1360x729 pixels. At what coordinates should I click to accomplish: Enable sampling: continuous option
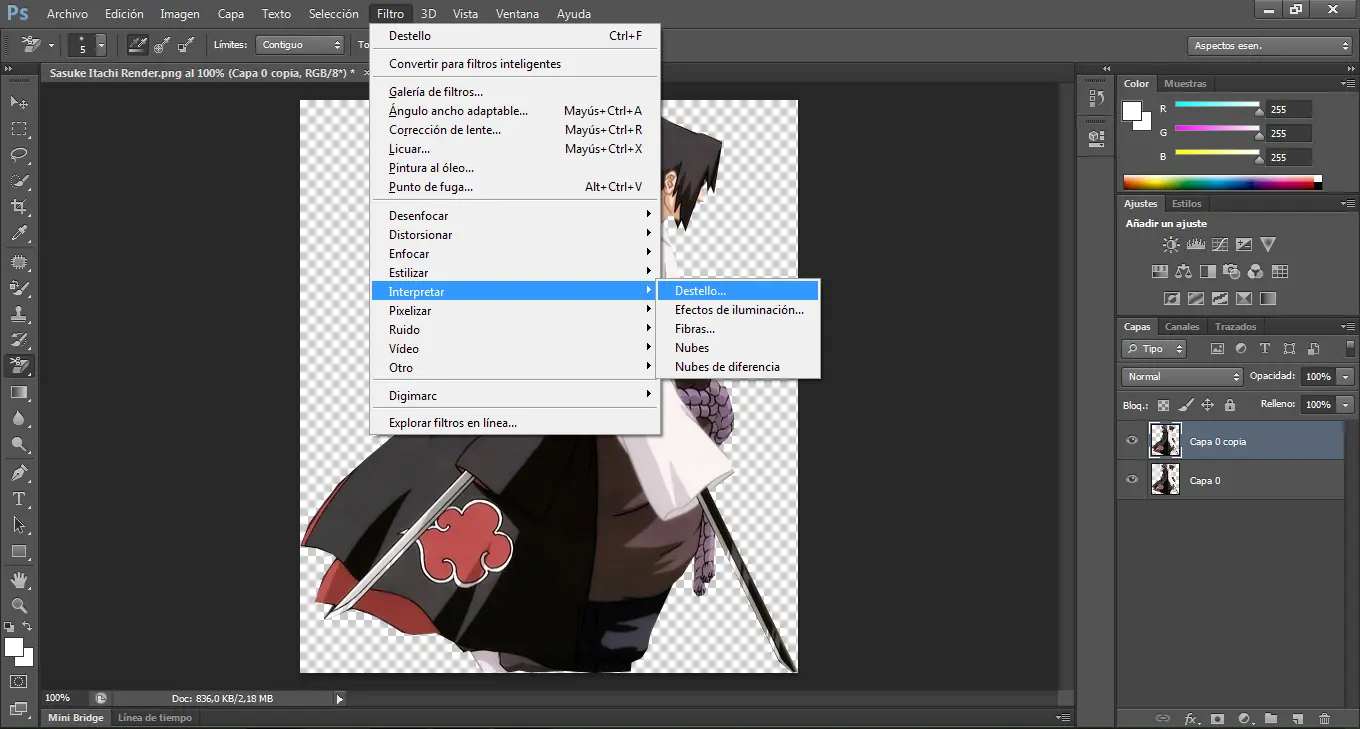click(137, 45)
